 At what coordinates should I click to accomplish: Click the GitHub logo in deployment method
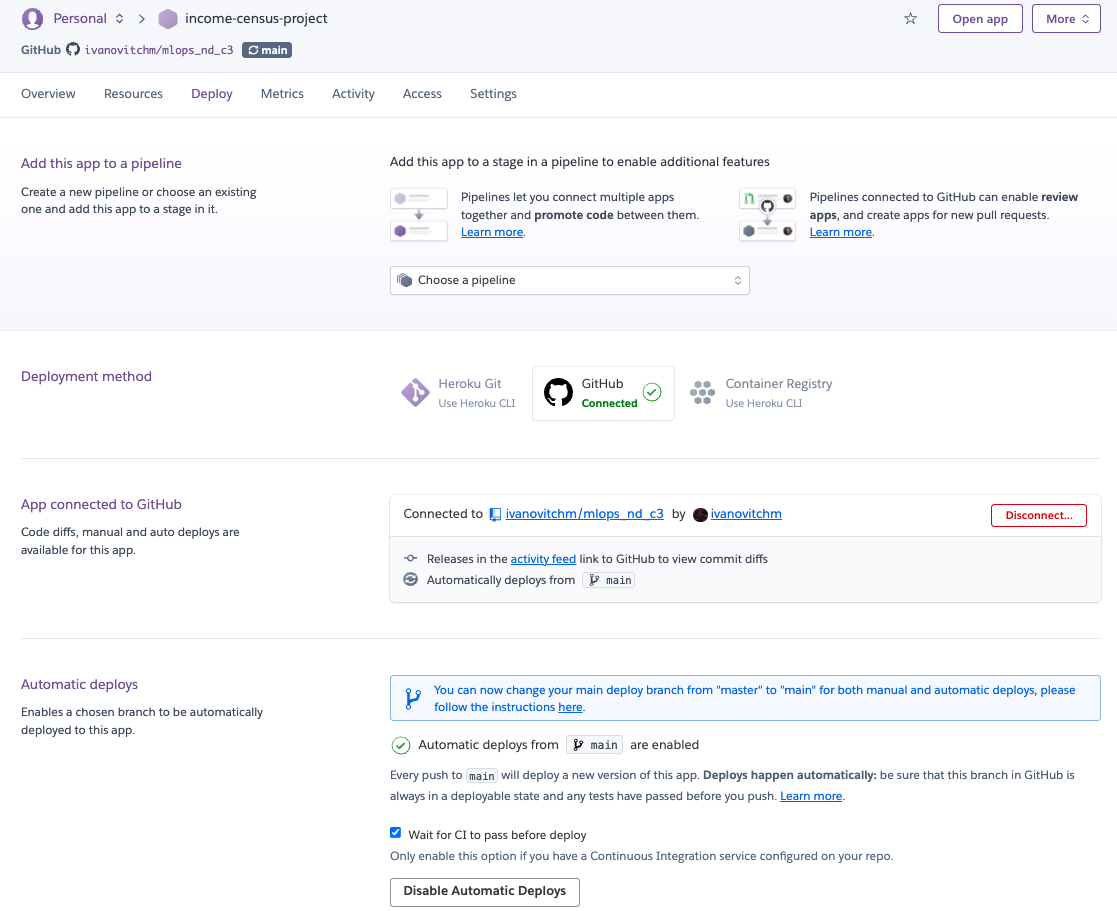558,392
